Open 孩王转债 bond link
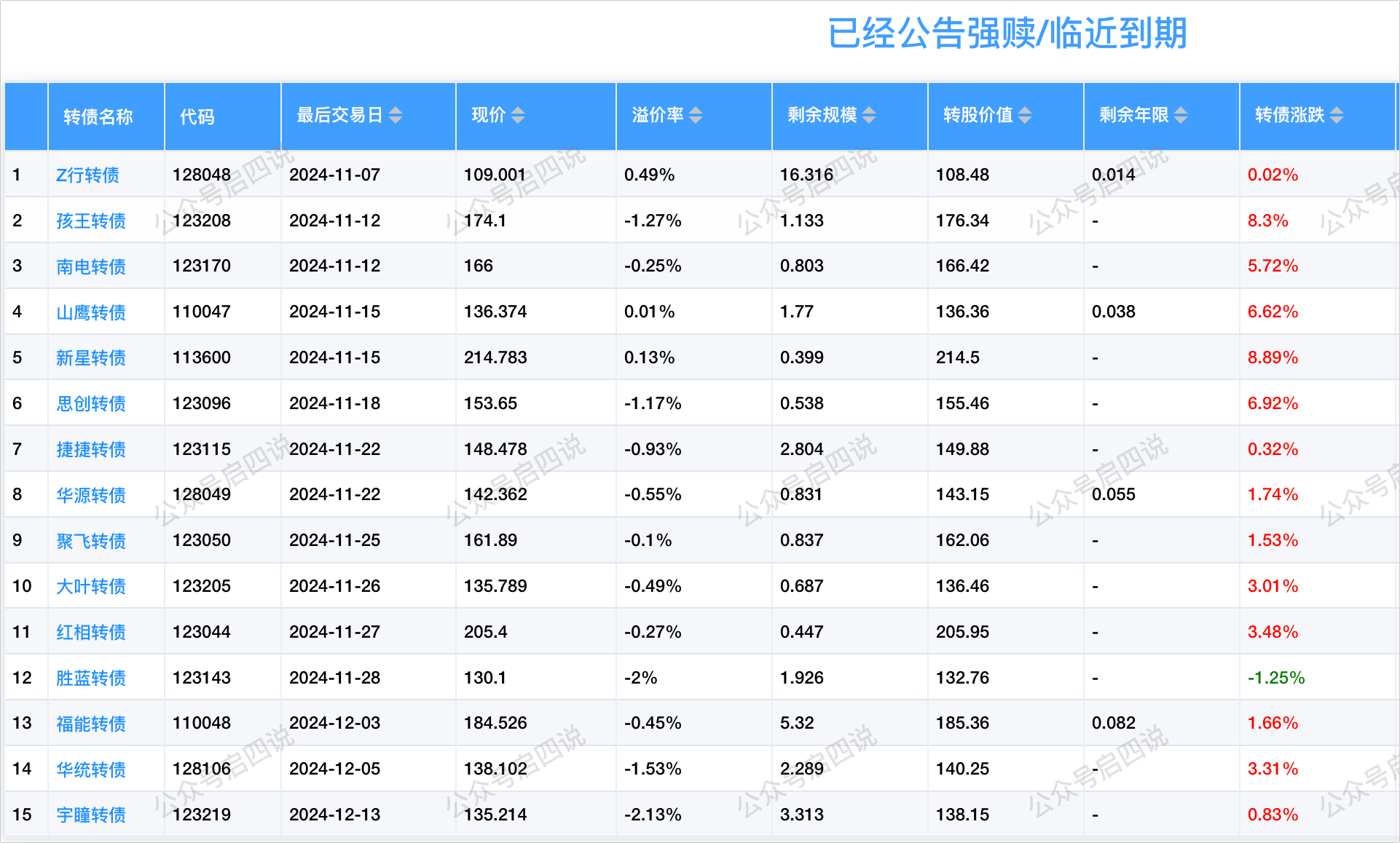 click(91, 221)
